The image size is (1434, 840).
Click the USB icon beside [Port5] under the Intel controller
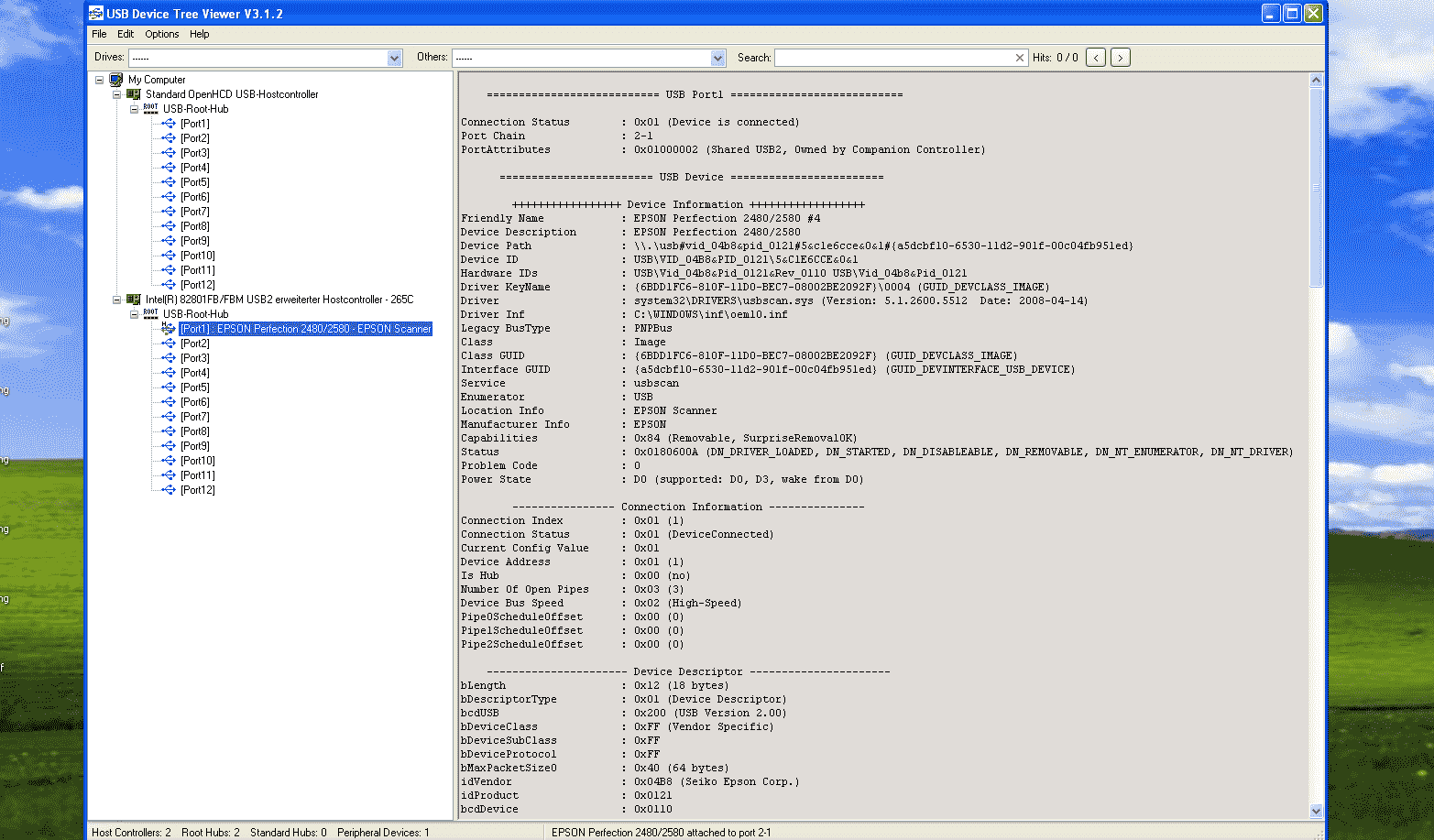click(169, 387)
